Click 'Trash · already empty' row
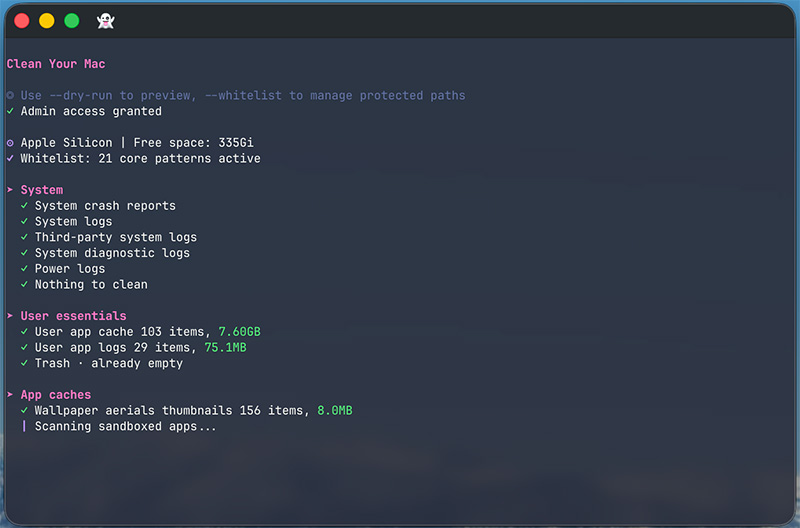 coord(109,363)
